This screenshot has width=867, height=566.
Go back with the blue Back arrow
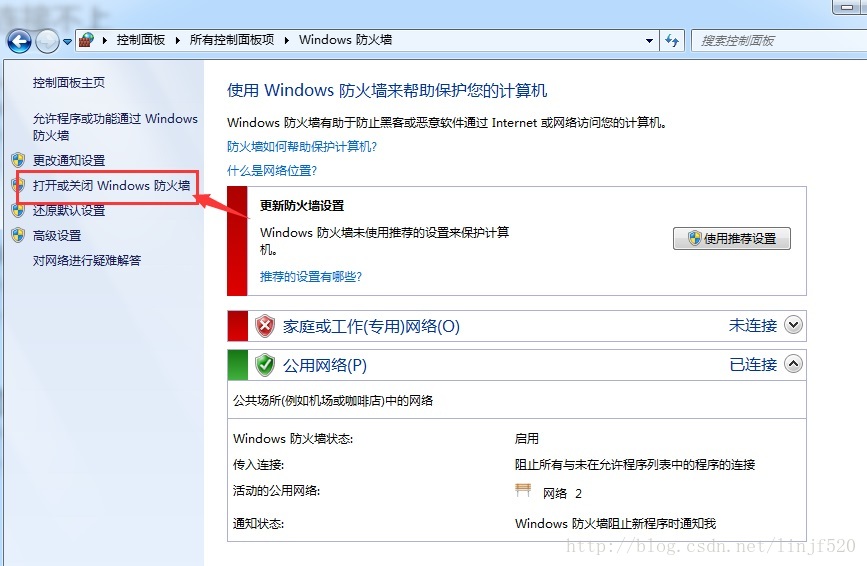click(x=19, y=41)
